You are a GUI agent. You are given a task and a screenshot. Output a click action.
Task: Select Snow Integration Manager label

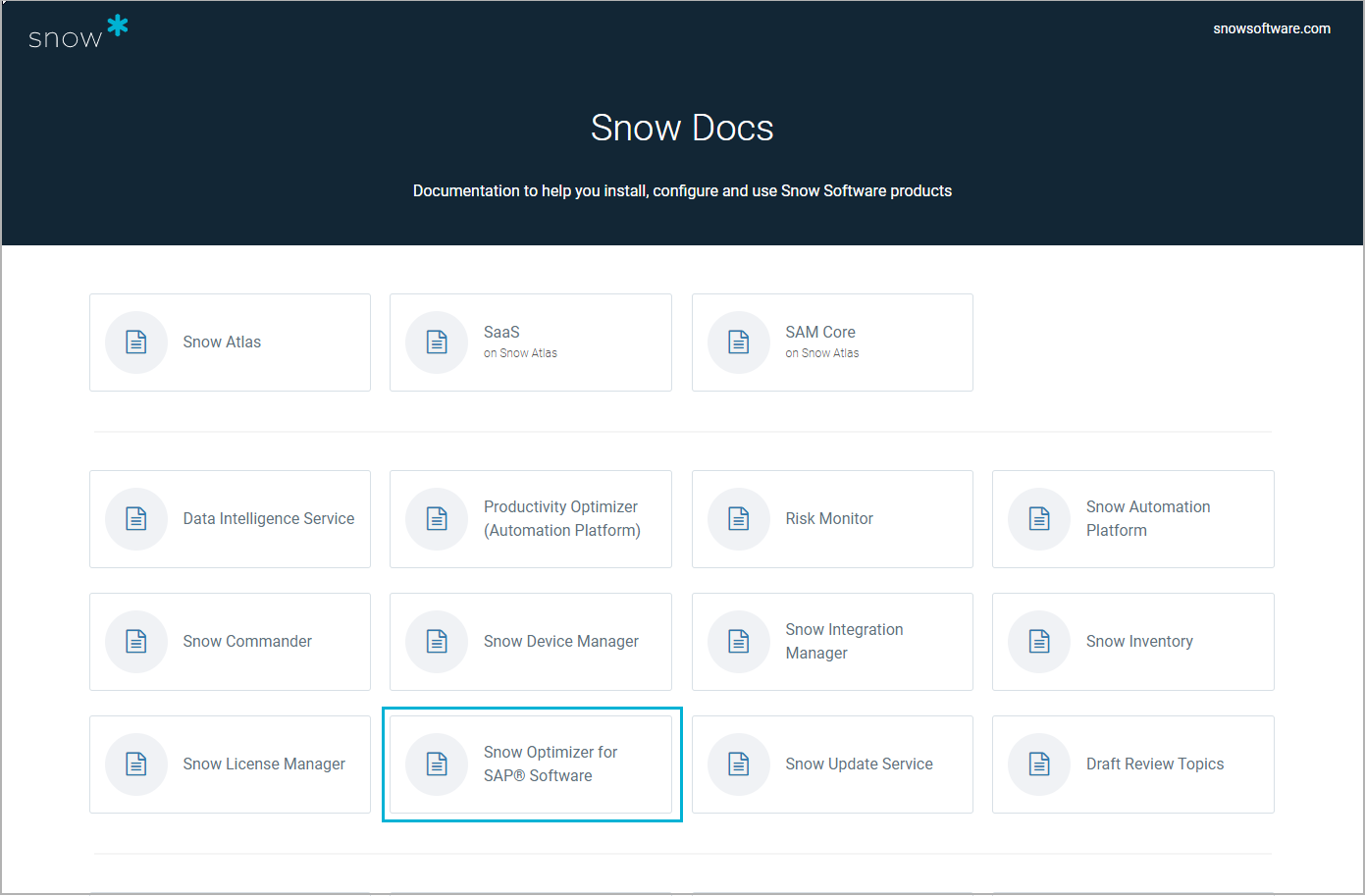(844, 642)
